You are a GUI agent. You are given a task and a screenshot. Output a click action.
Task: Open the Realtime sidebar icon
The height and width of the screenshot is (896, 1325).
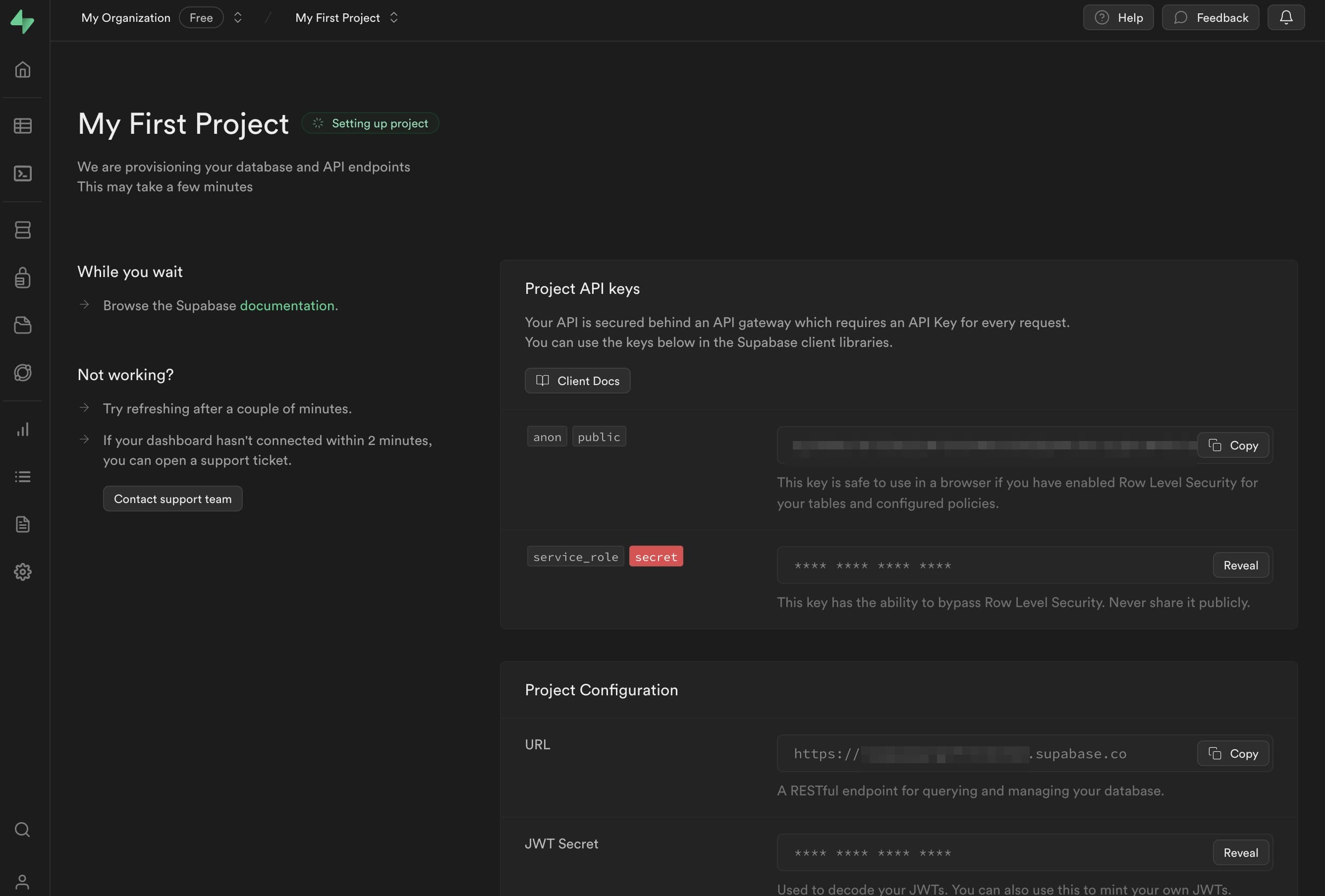(x=22, y=373)
